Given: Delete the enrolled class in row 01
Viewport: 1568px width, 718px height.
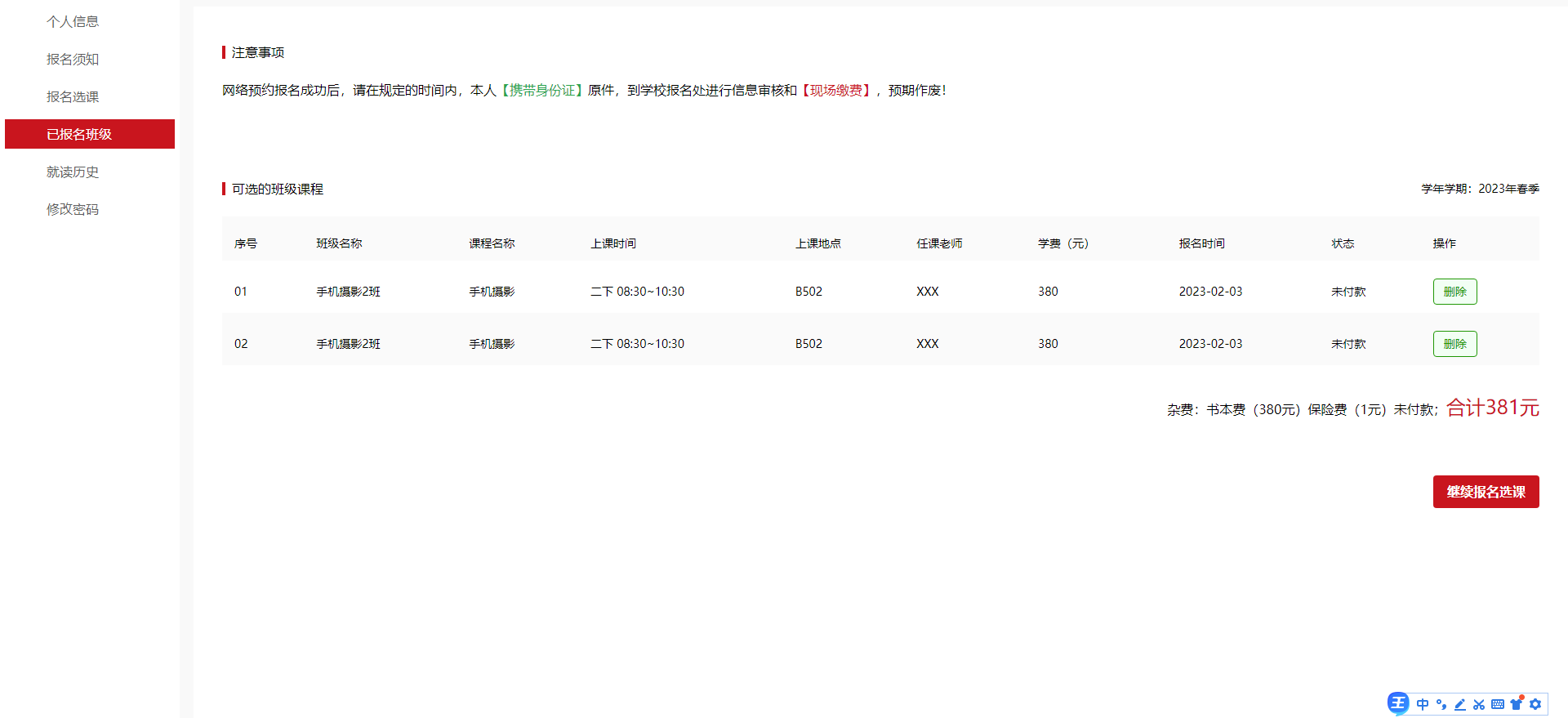Looking at the screenshot, I should pos(1454,292).
